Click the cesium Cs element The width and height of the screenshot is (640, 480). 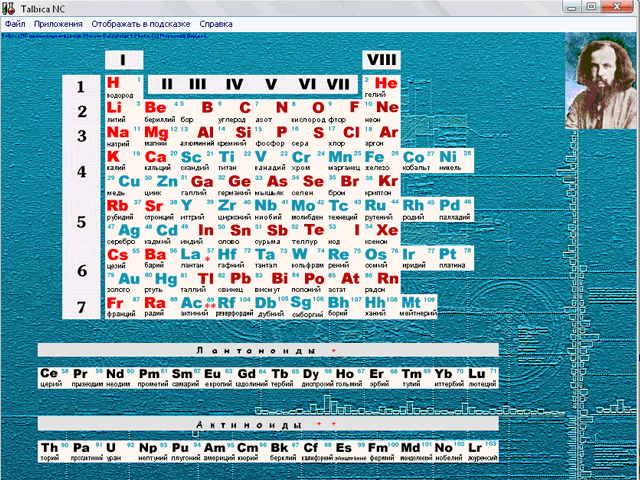click(x=124, y=258)
